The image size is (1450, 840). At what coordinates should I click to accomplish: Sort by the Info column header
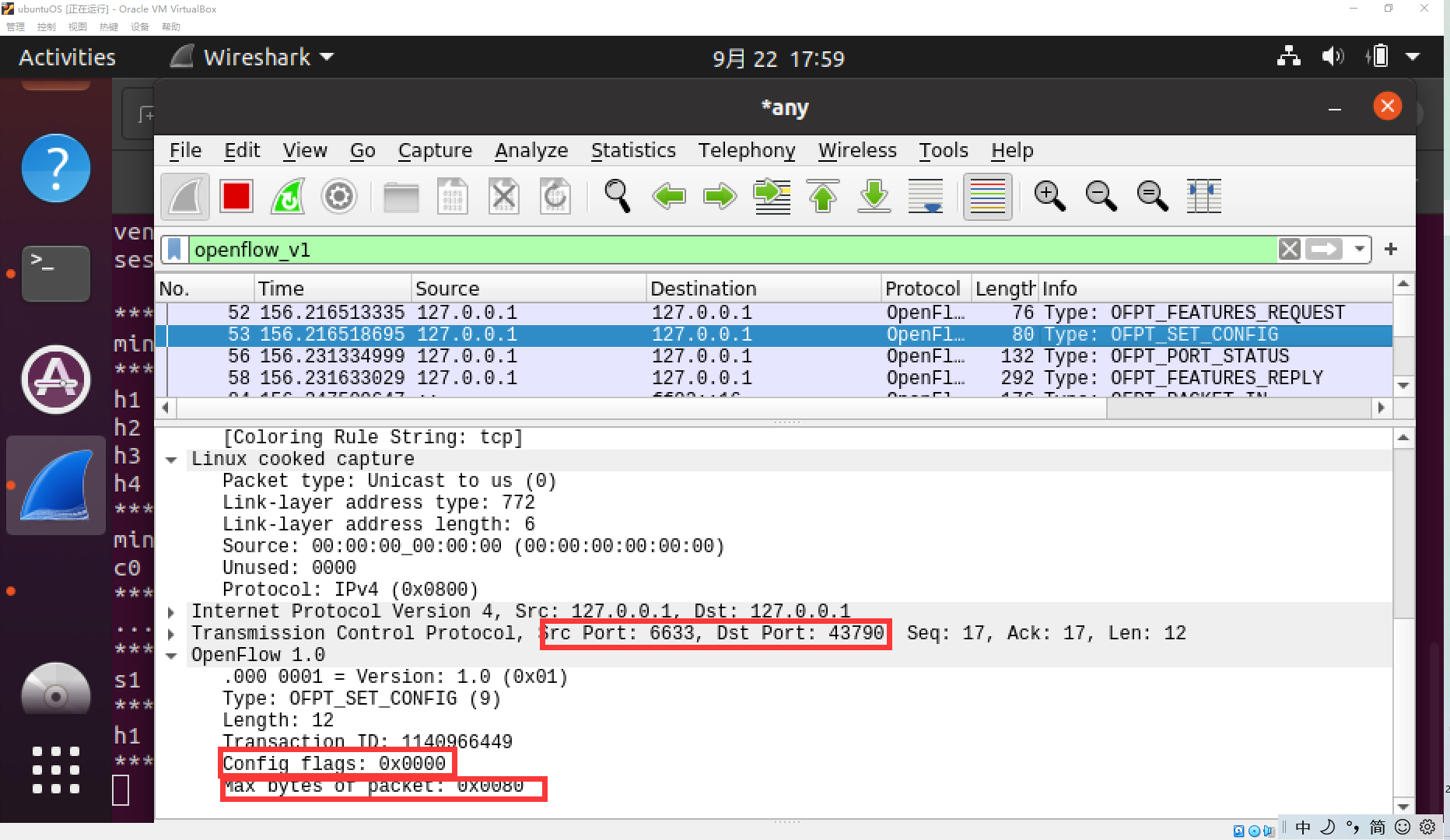pyautogui.click(x=1214, y=289)
